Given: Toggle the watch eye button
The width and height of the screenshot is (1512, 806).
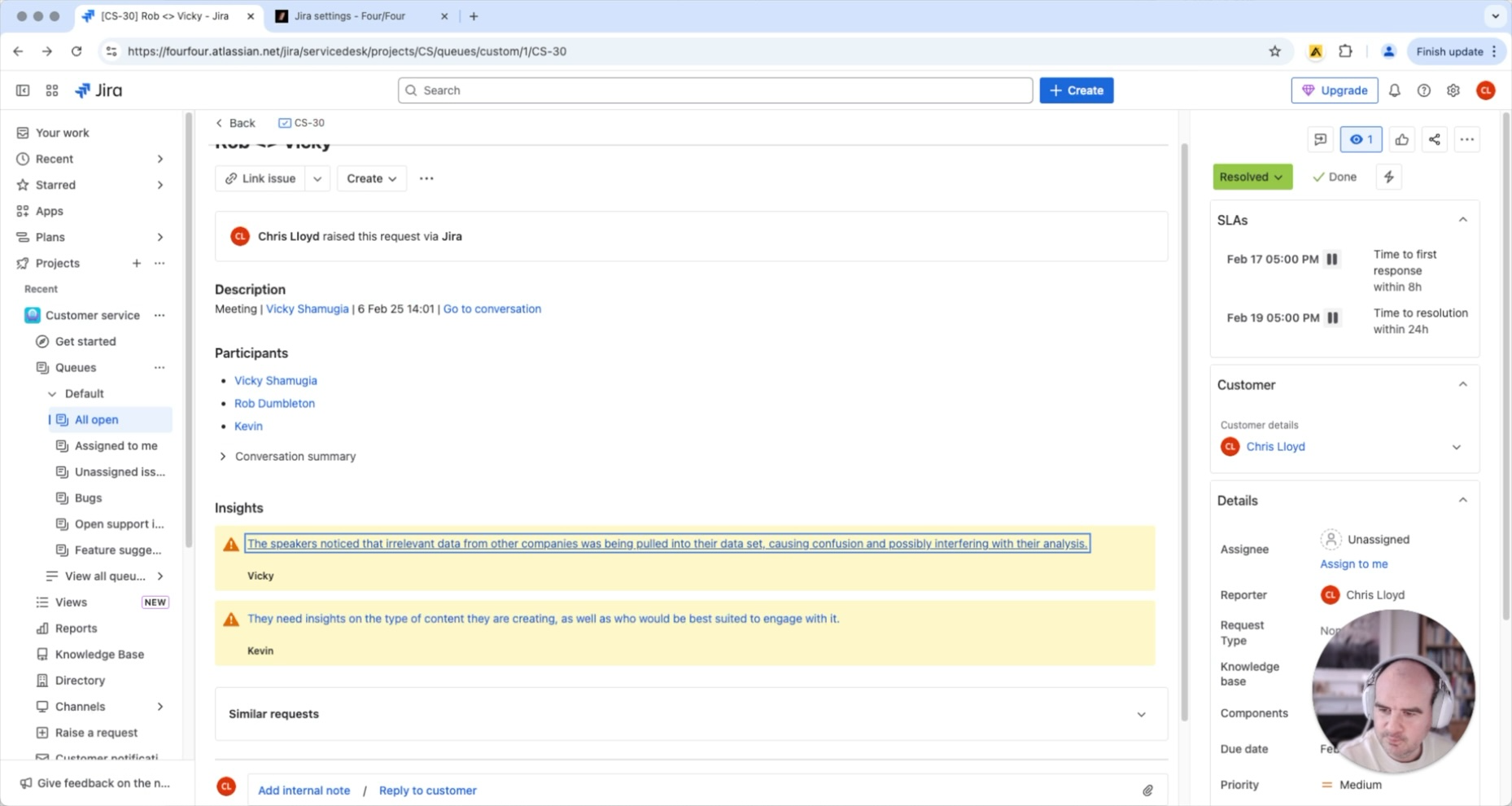Looking at the screenshot, I should click(1361, 139).
